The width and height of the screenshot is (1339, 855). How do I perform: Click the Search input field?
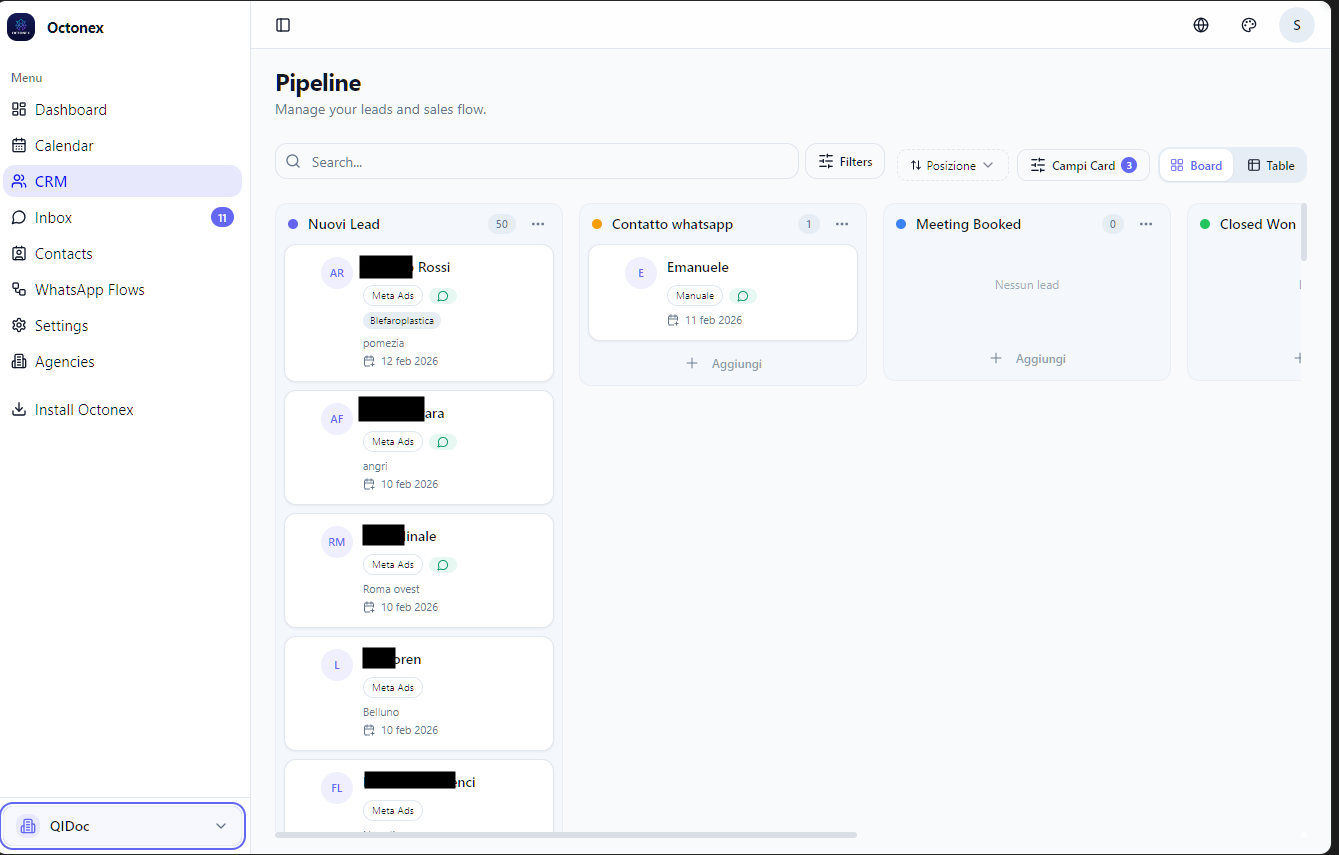coord(536,160)
